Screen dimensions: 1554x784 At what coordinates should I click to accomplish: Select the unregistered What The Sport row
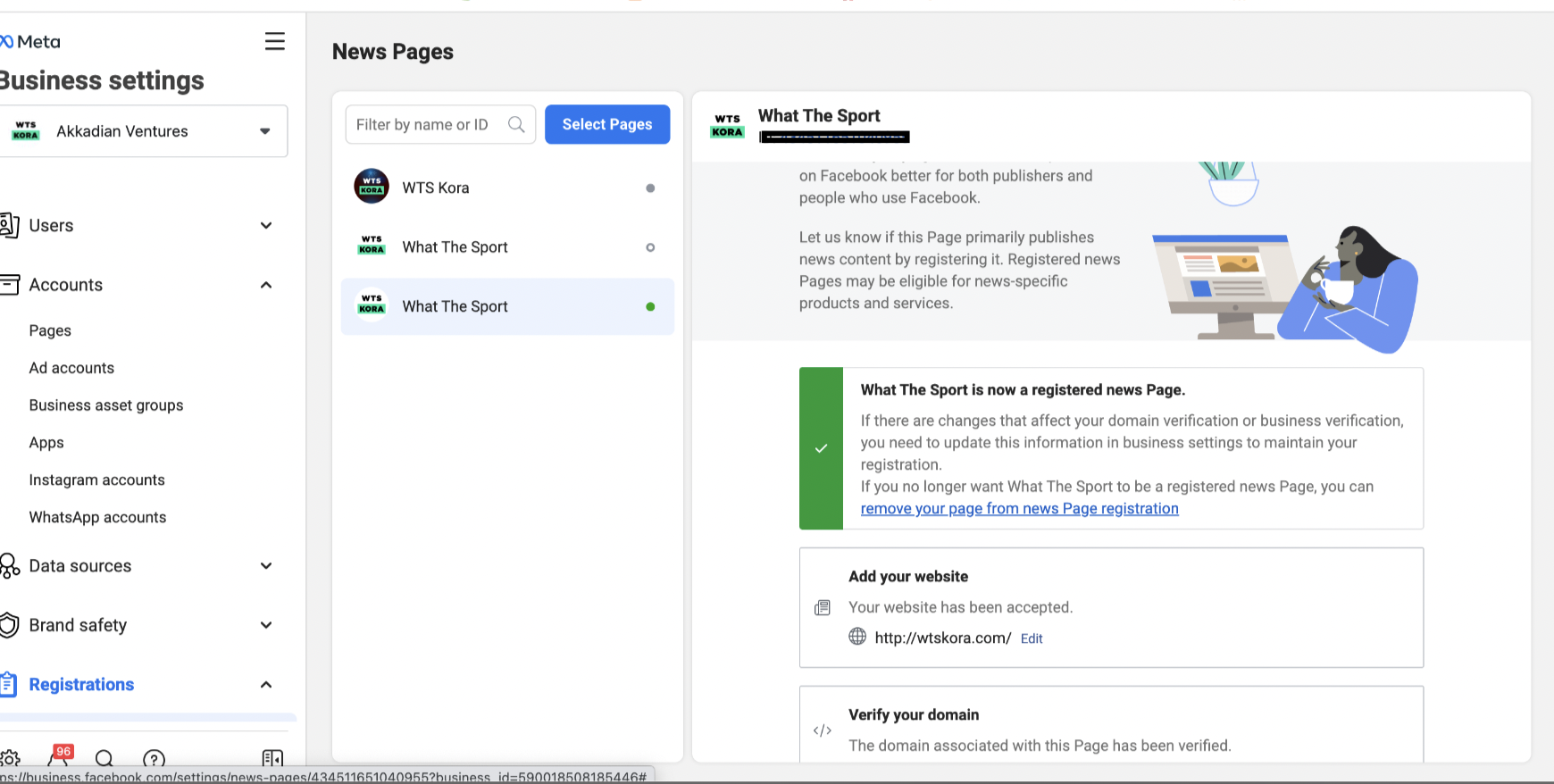(507, 247)
